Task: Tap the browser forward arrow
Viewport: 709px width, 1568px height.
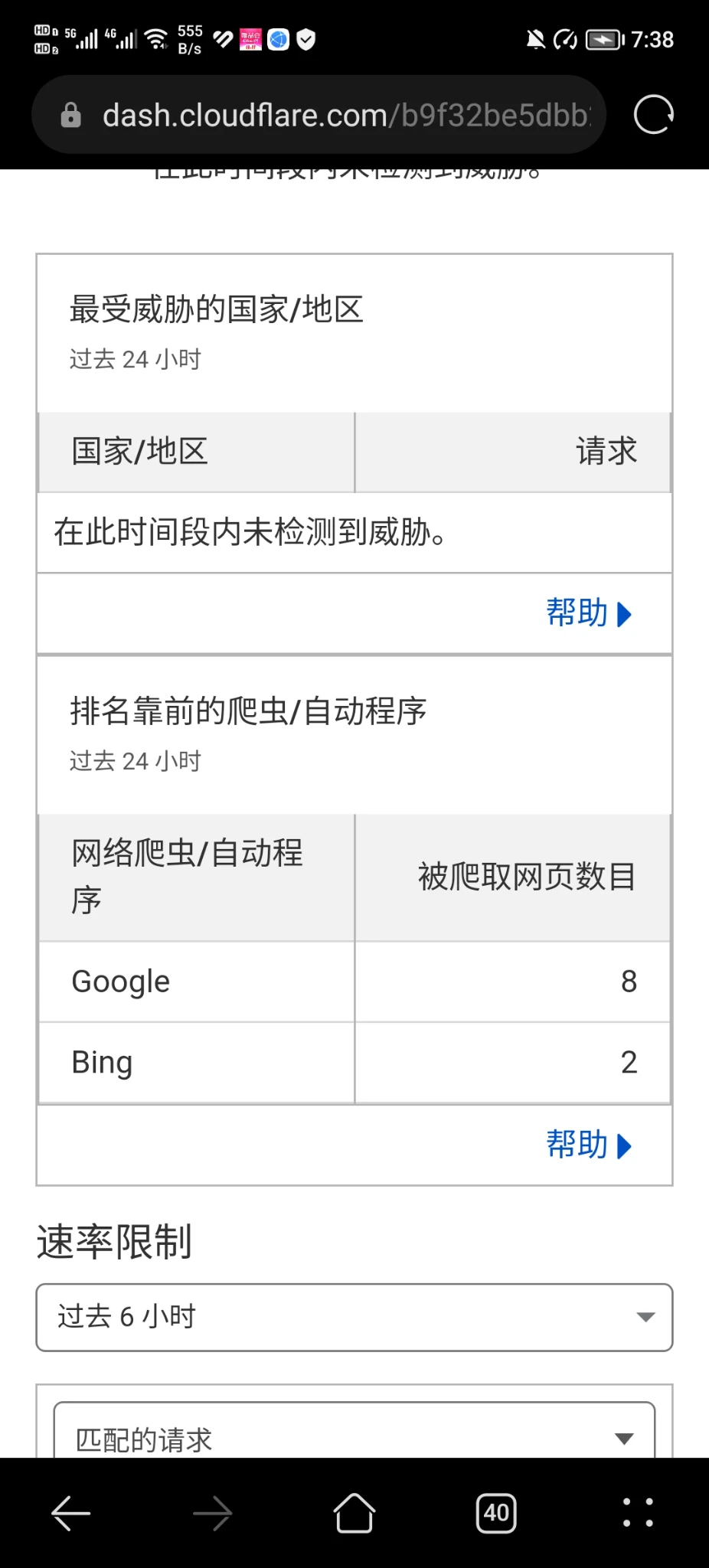Action: tap(212, 1513)
